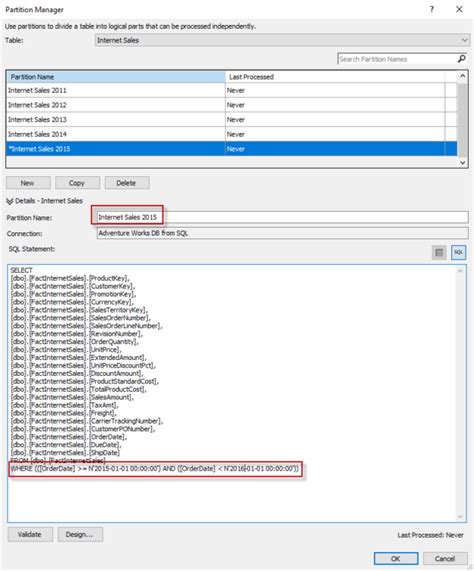Click the [DueDate] column line
The height and width of the screenshot is (571, 474).
(x=66, y=445)
